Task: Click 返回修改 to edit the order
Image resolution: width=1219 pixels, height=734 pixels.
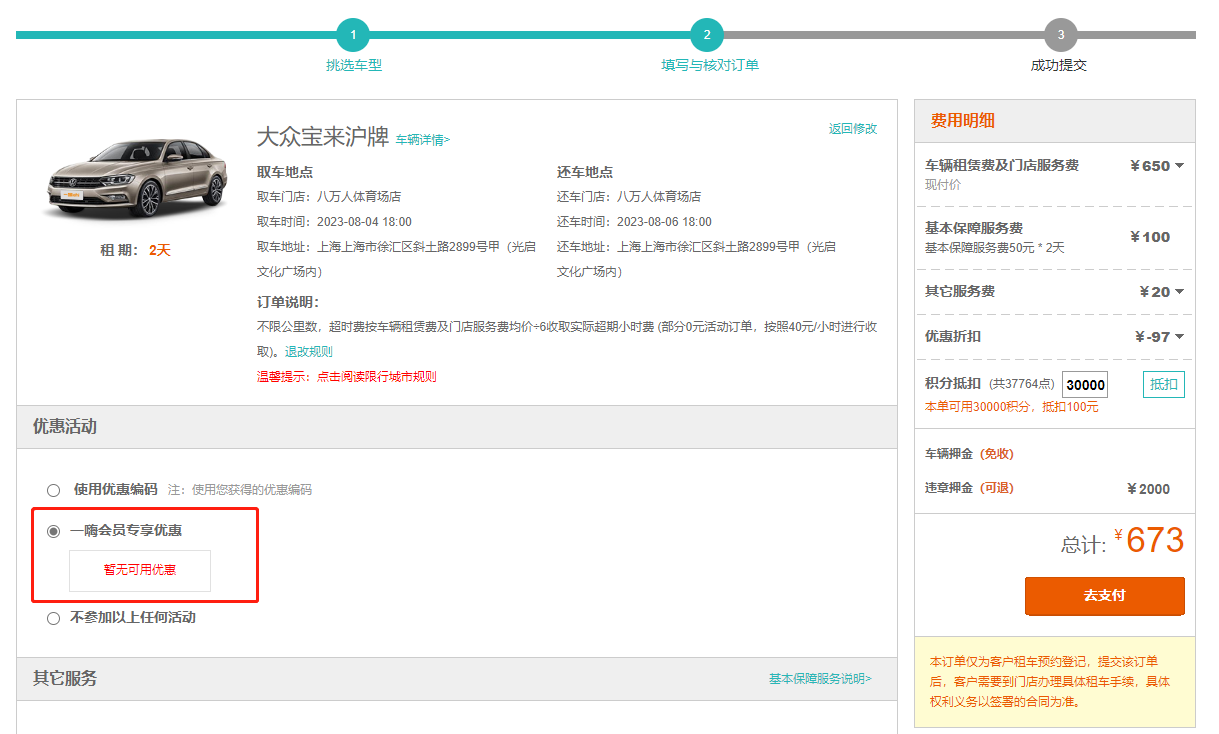Action: point(852,129)
